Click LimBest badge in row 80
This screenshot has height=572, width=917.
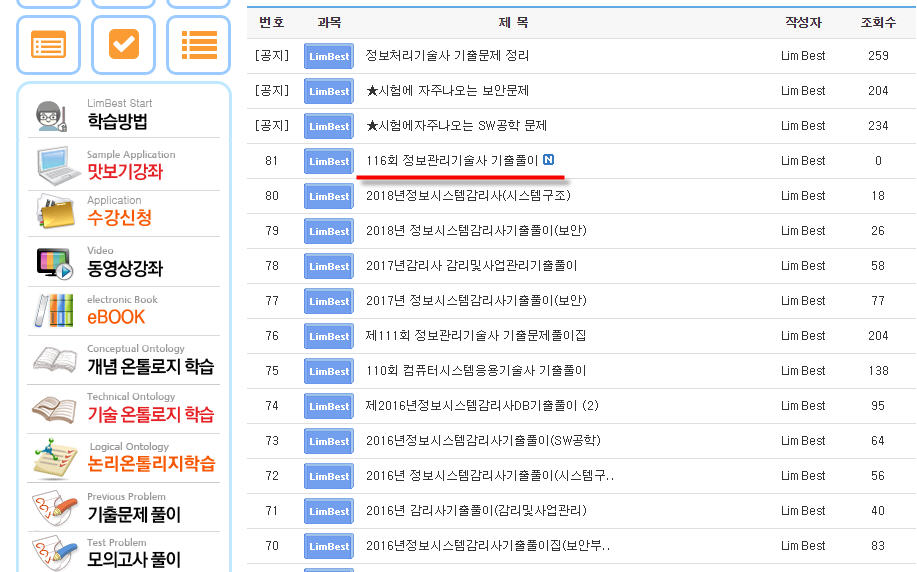[329, 196]
